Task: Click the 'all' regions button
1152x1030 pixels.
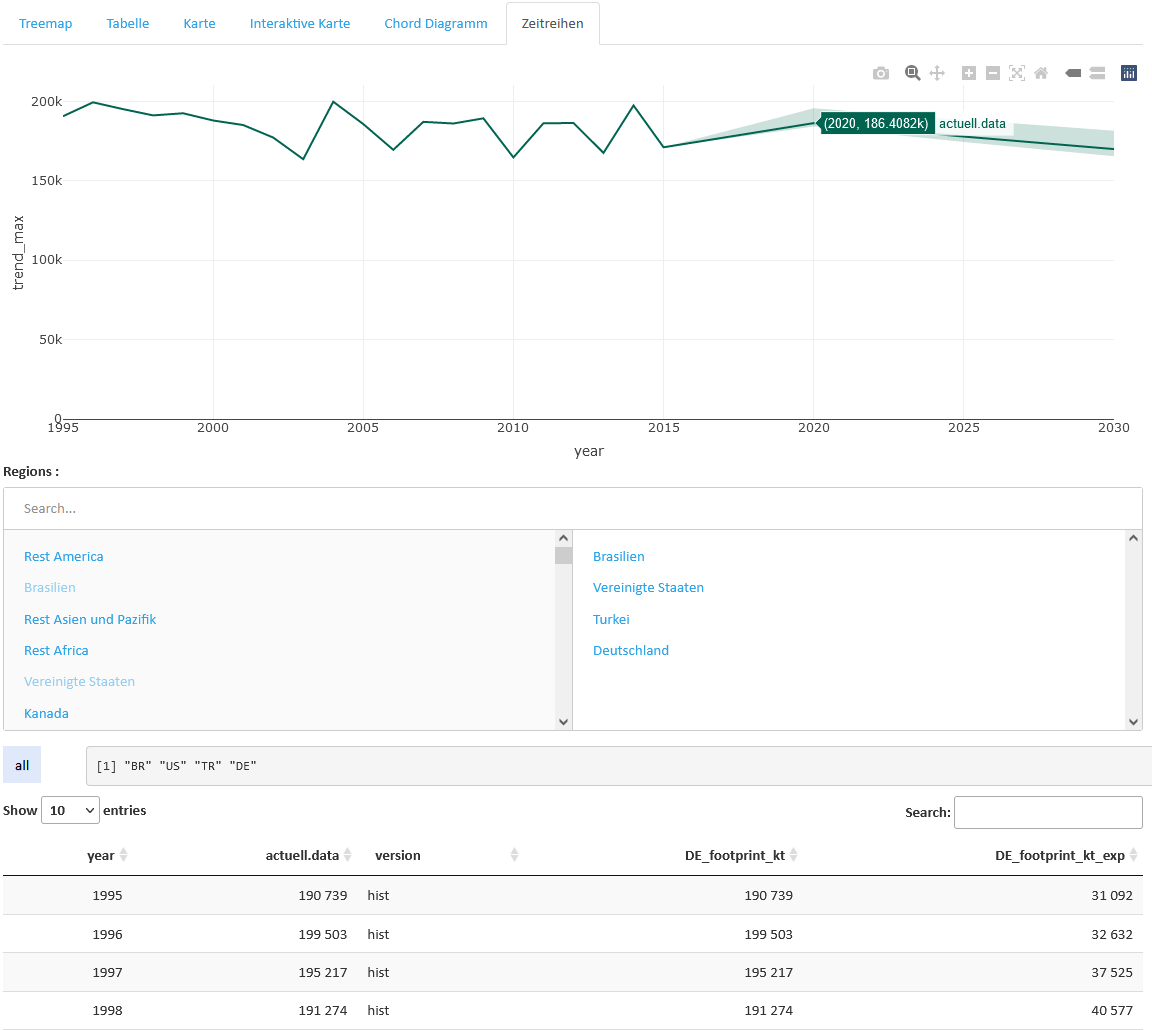Action: point(22,765)
